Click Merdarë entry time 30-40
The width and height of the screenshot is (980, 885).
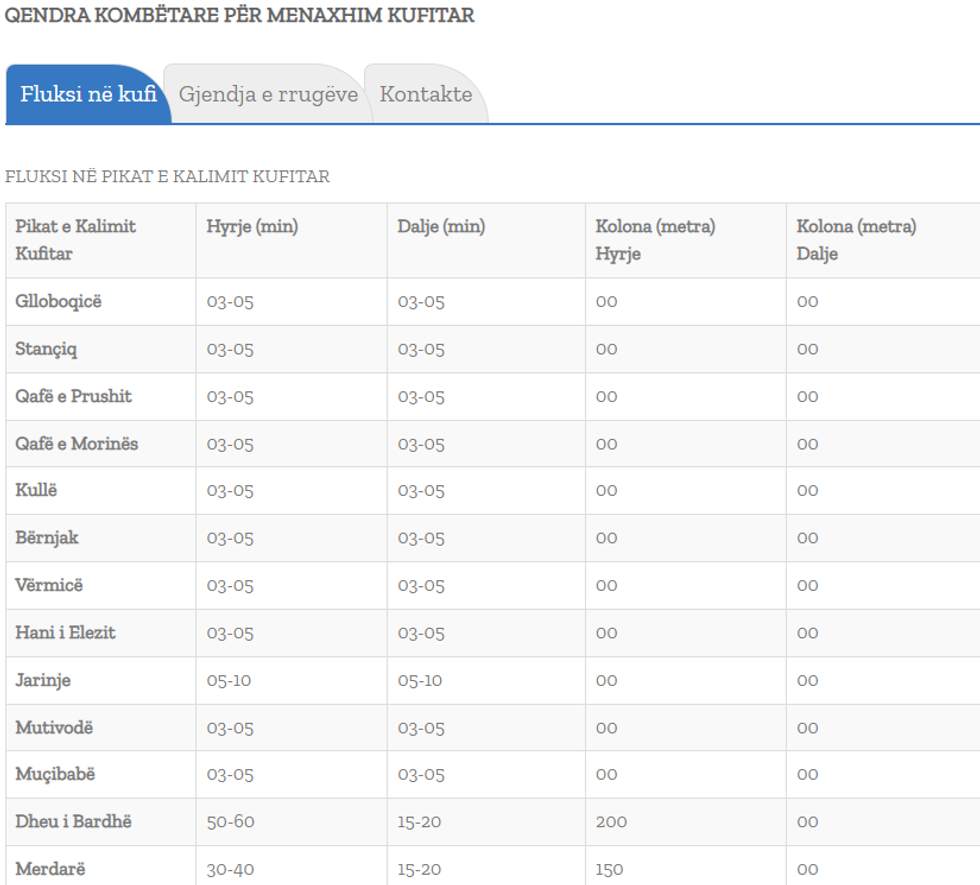(231, 870)
